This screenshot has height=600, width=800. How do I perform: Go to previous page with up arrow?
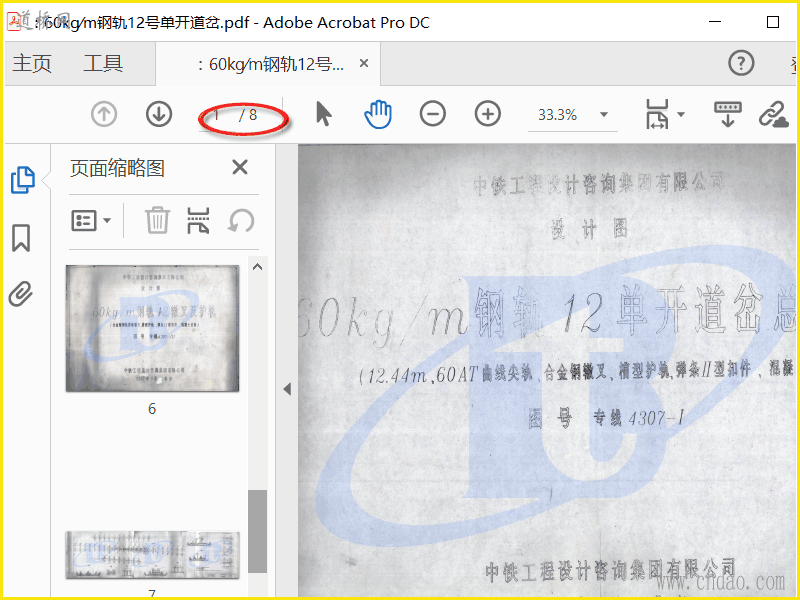[x=104, y=114]
